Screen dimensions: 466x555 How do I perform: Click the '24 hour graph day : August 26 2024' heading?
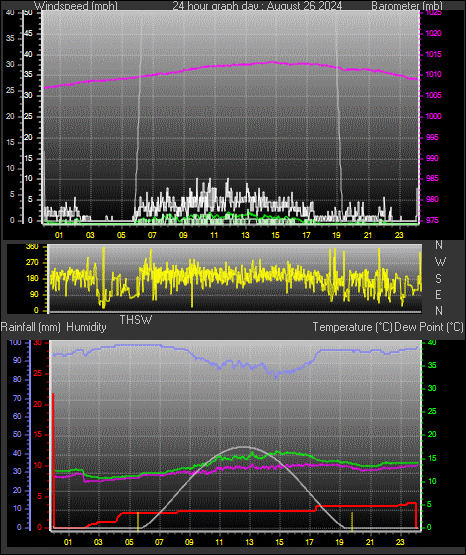point(257,6)
